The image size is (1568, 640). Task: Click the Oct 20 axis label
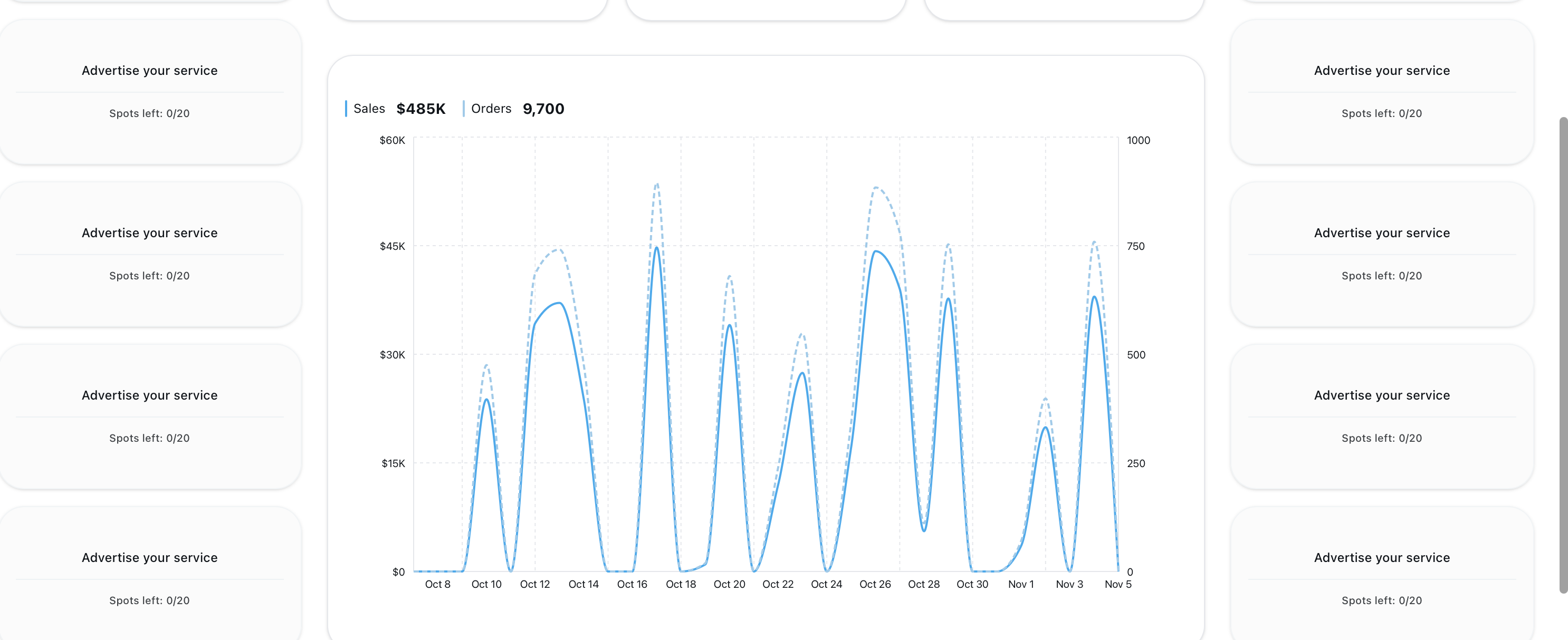pos(729,584)
